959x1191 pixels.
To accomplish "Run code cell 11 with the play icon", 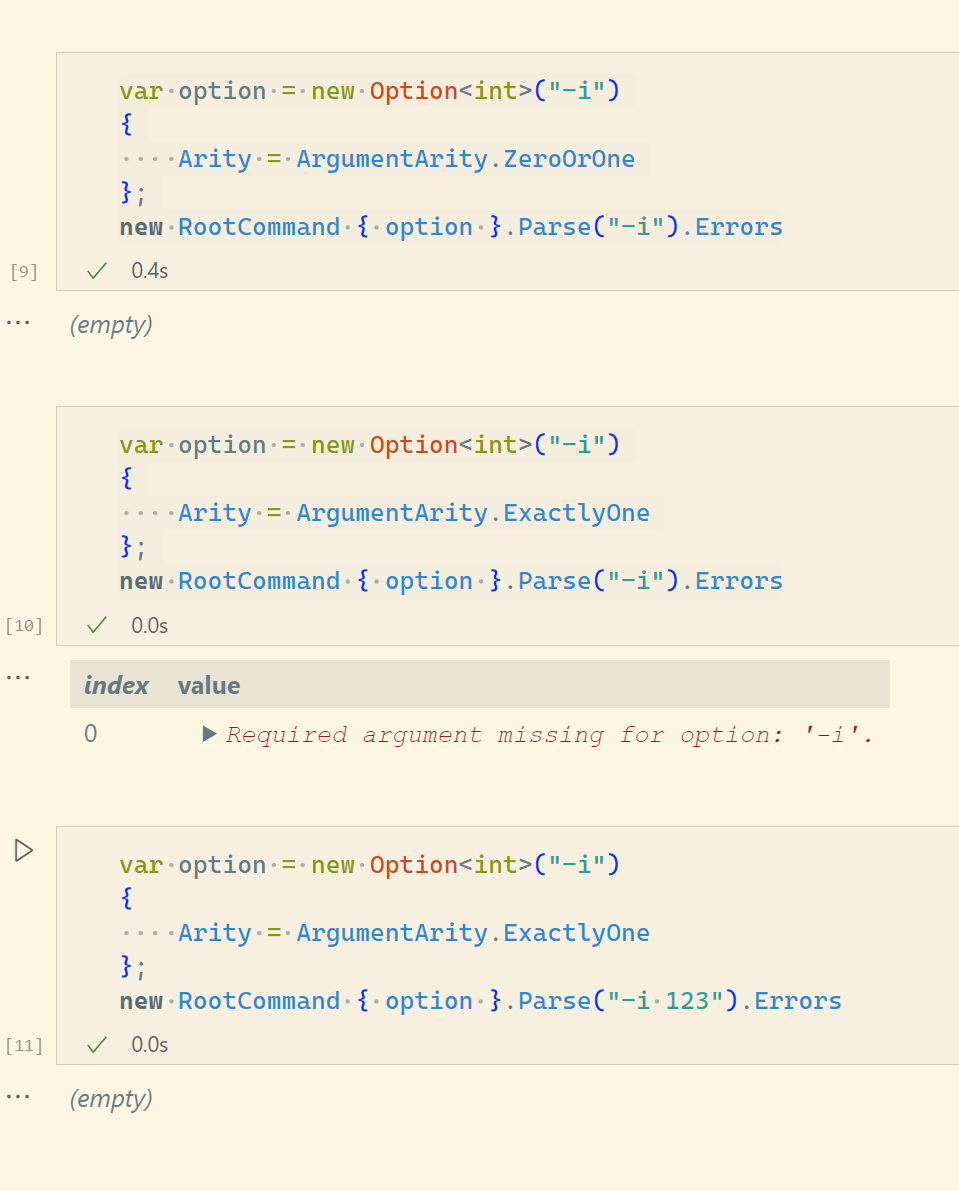I will (22, 850).
